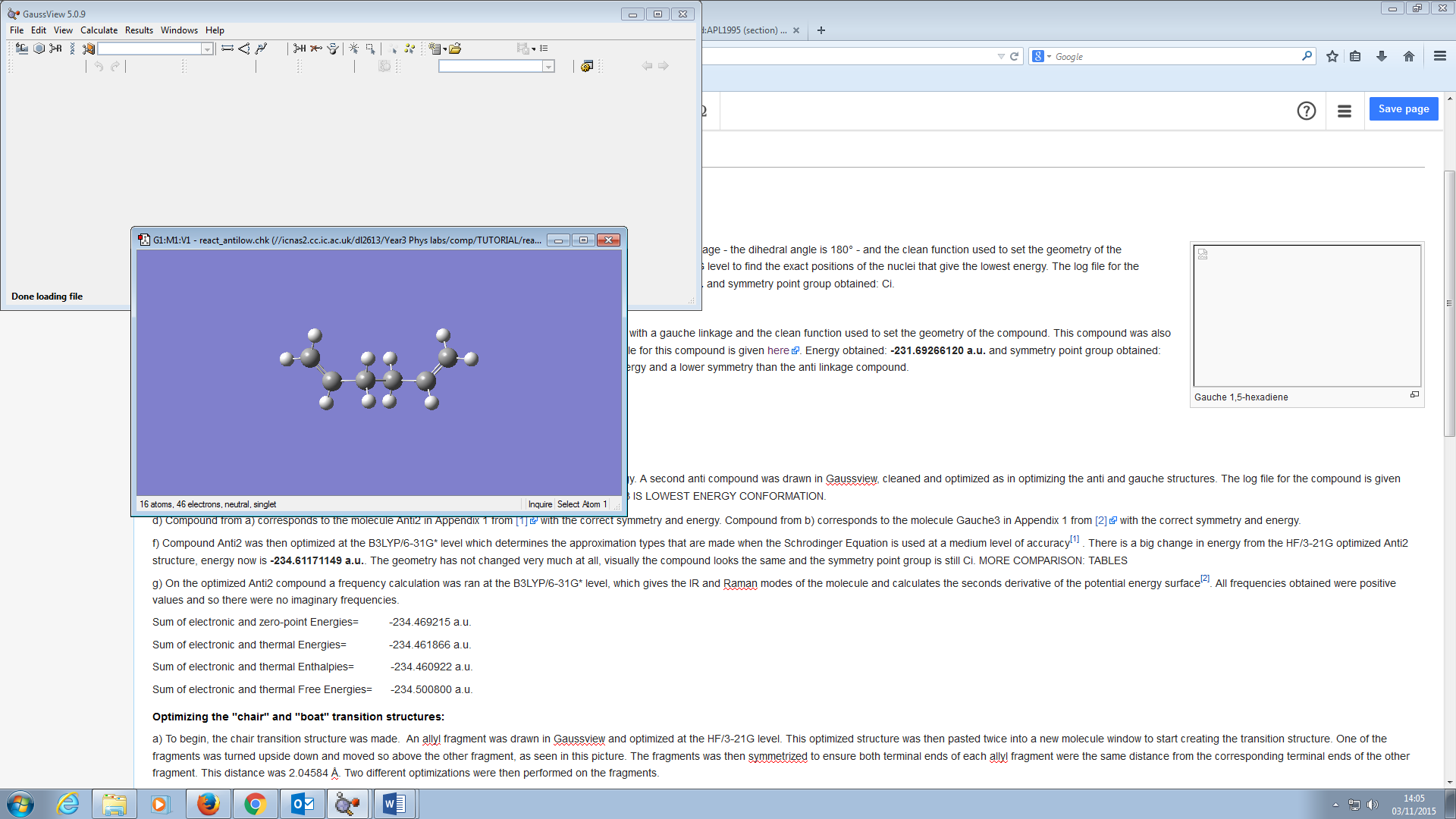Screen dimensions: 1456x819
Task: Select the Biological Fragment tool
Action: (72, 49)
